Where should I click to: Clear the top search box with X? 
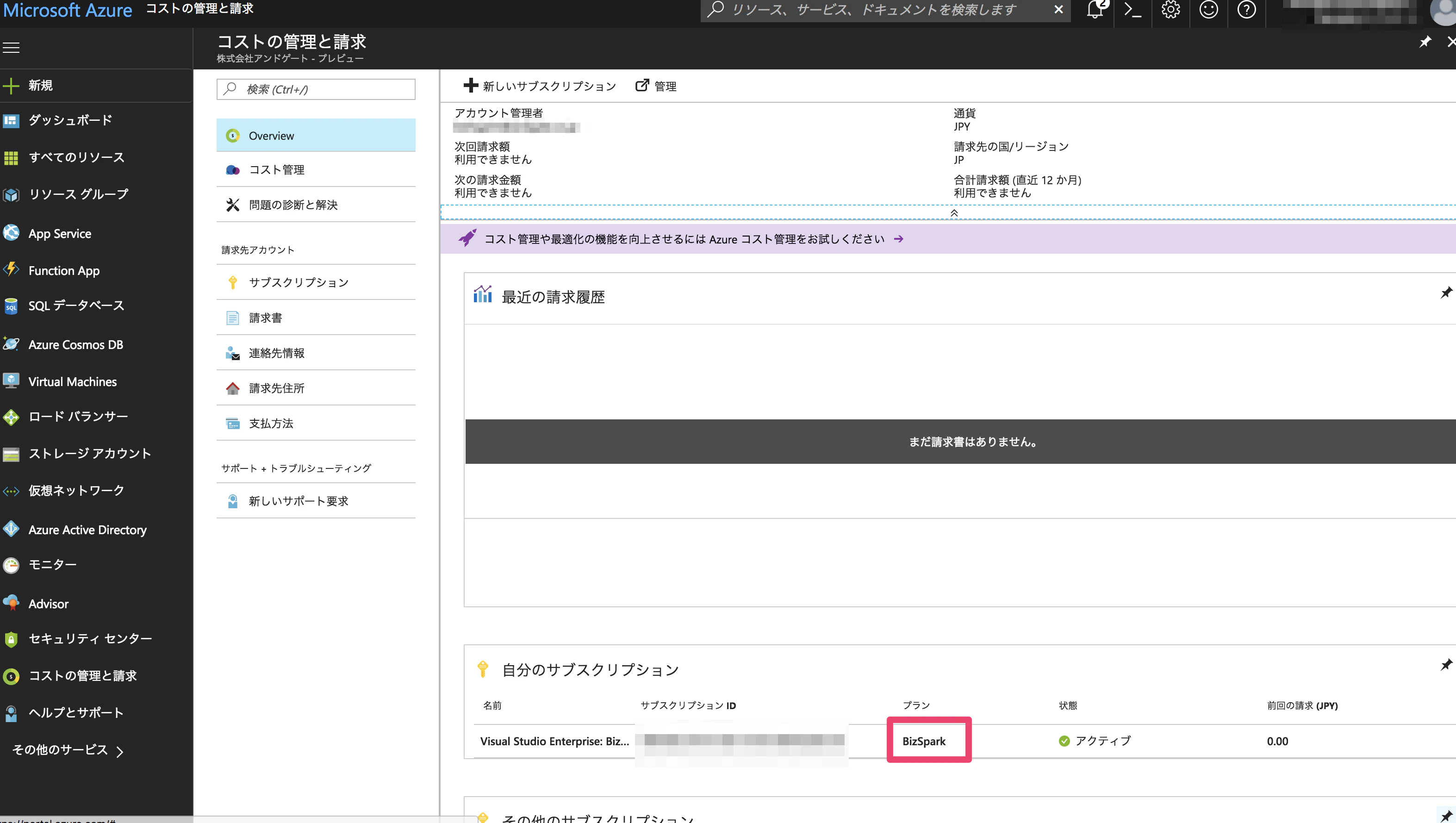pyautogui.click(x=1058, y=10)
